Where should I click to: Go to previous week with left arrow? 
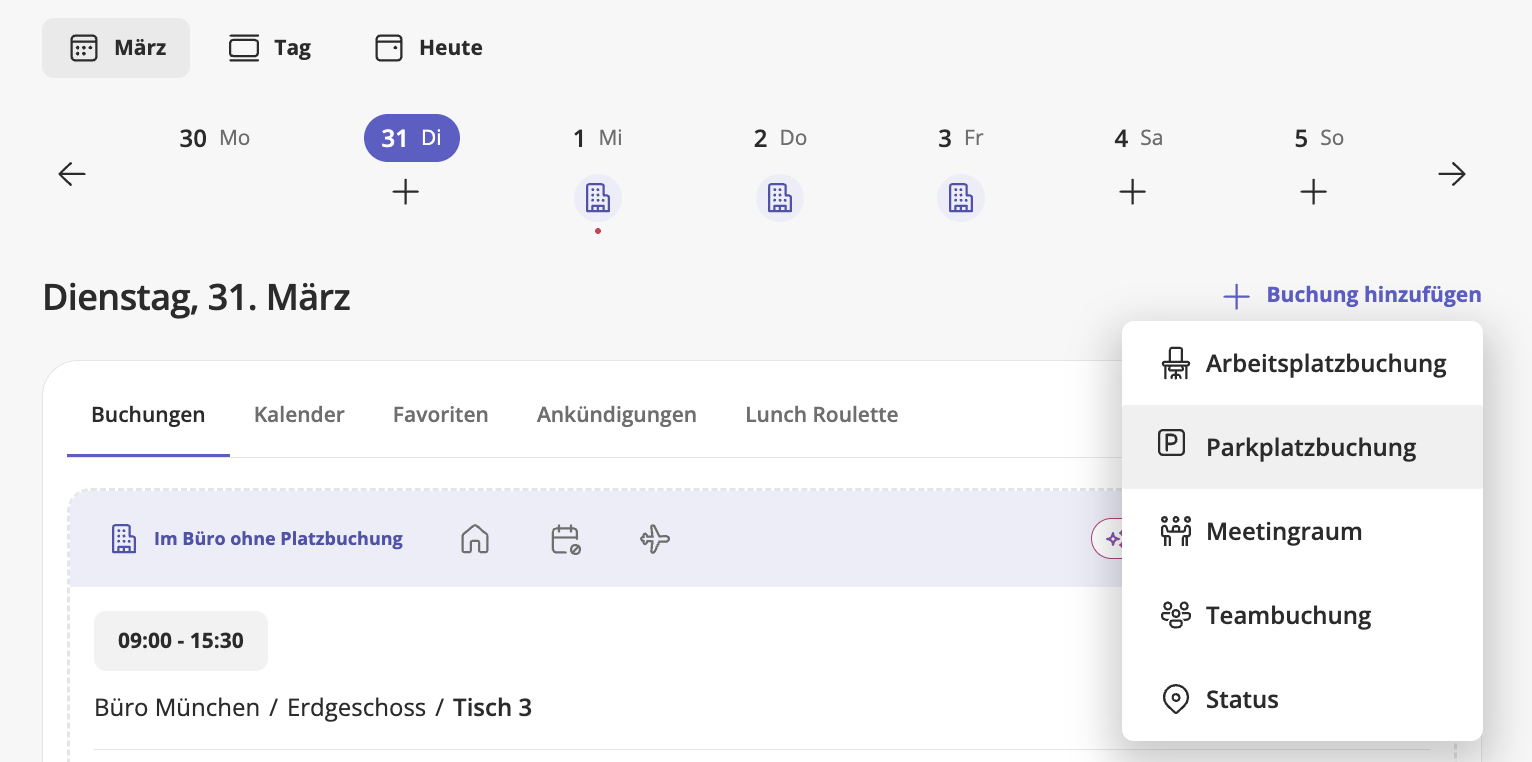tap(72, 175)
